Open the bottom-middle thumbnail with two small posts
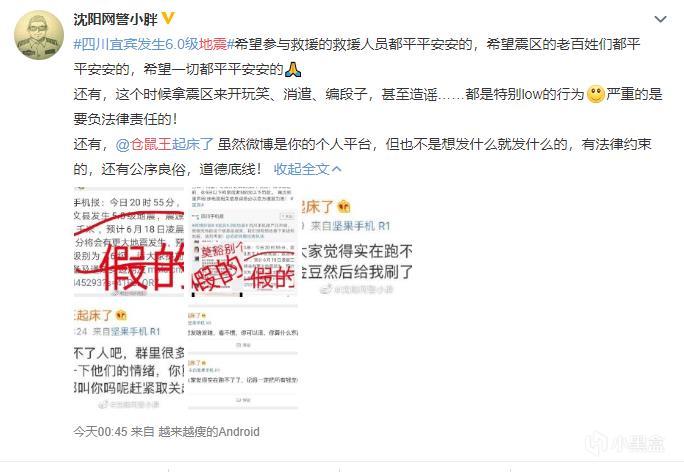 click(243, 356)
